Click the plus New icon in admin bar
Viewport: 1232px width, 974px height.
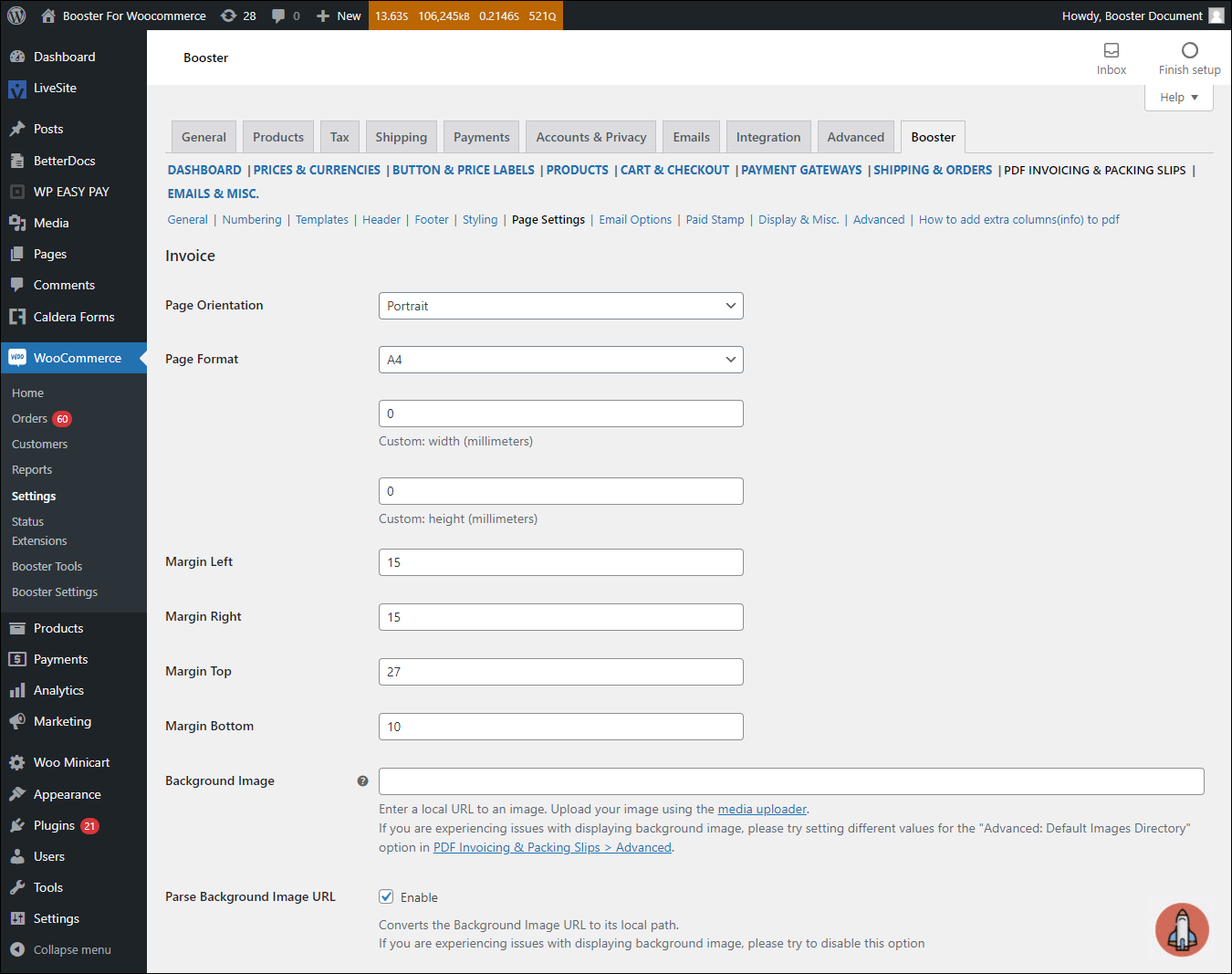pyautogui.click(x=322, y=16)
